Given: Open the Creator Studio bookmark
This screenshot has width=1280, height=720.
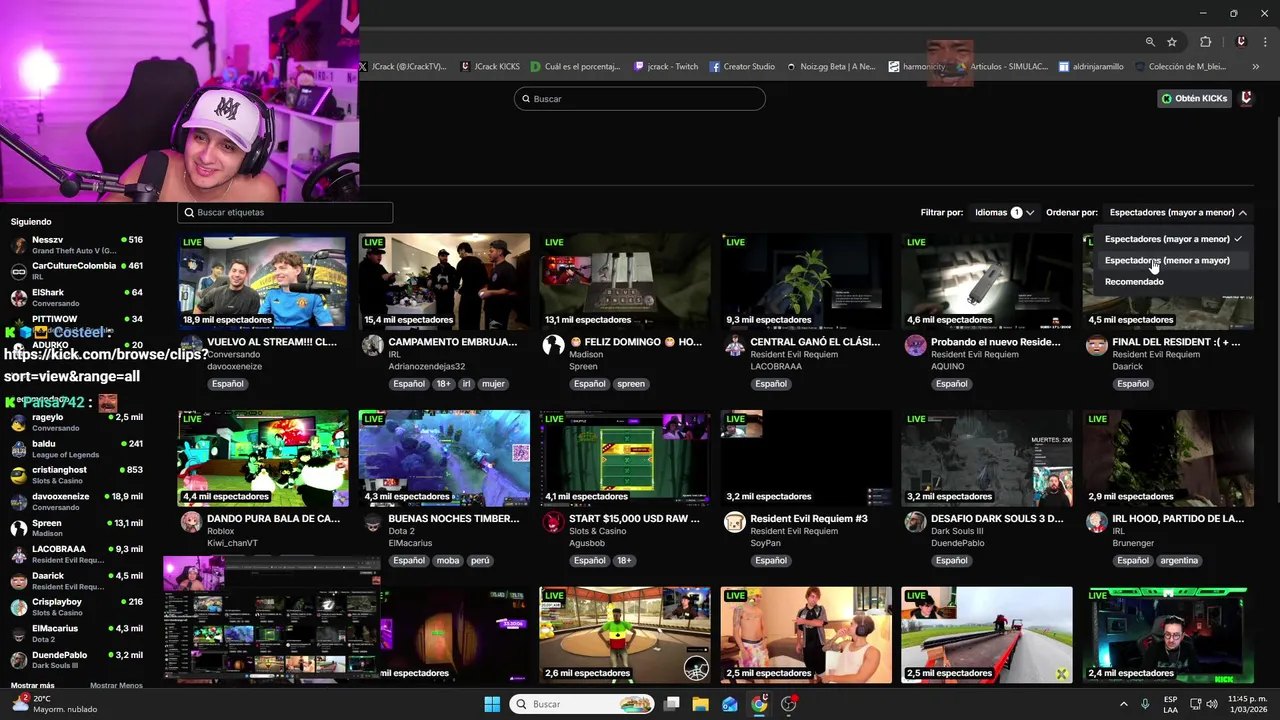Looking at the screenshot, I should coord(742,67).
